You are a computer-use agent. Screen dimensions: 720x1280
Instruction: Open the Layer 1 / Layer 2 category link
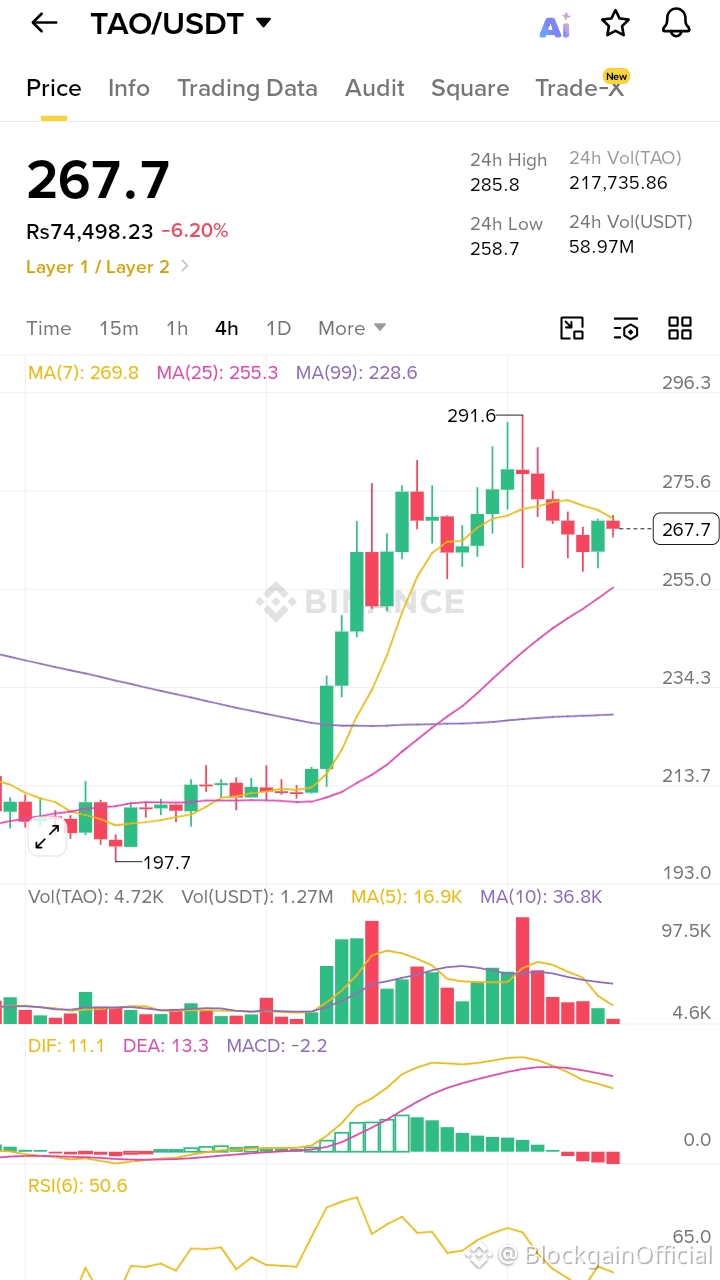[108, 267]
